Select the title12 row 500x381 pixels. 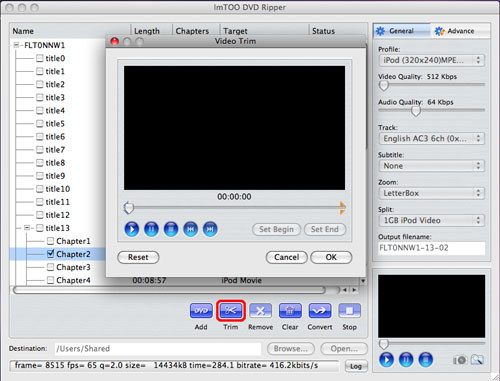[x=58, y=215]
